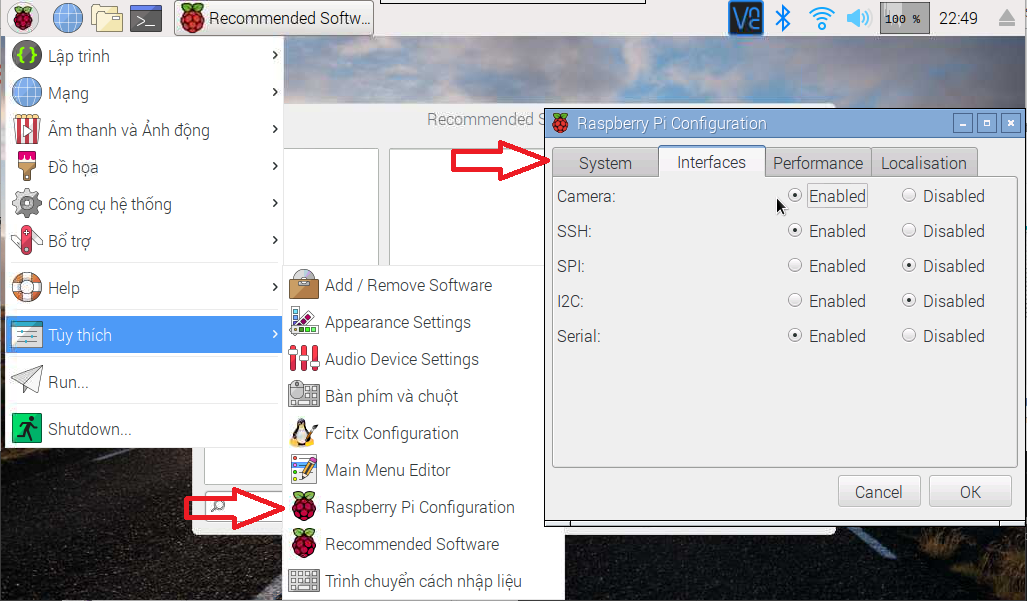Click the Add / Remove Software package icon
1027x601 pixels.
coord(304,285)
